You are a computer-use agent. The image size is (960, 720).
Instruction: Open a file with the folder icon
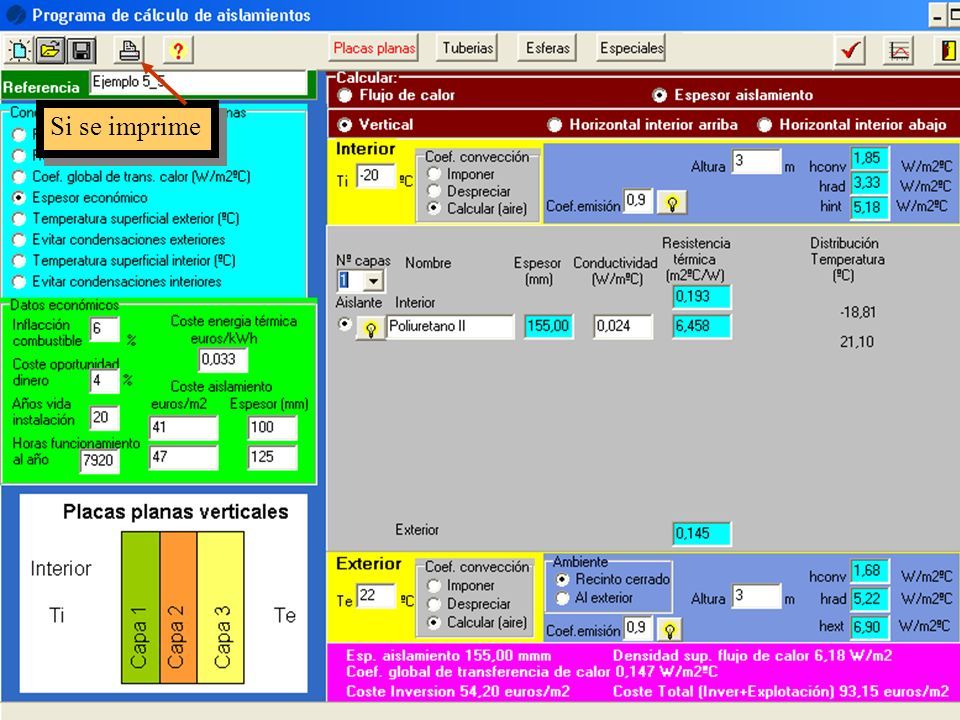(x=50, y=50)
